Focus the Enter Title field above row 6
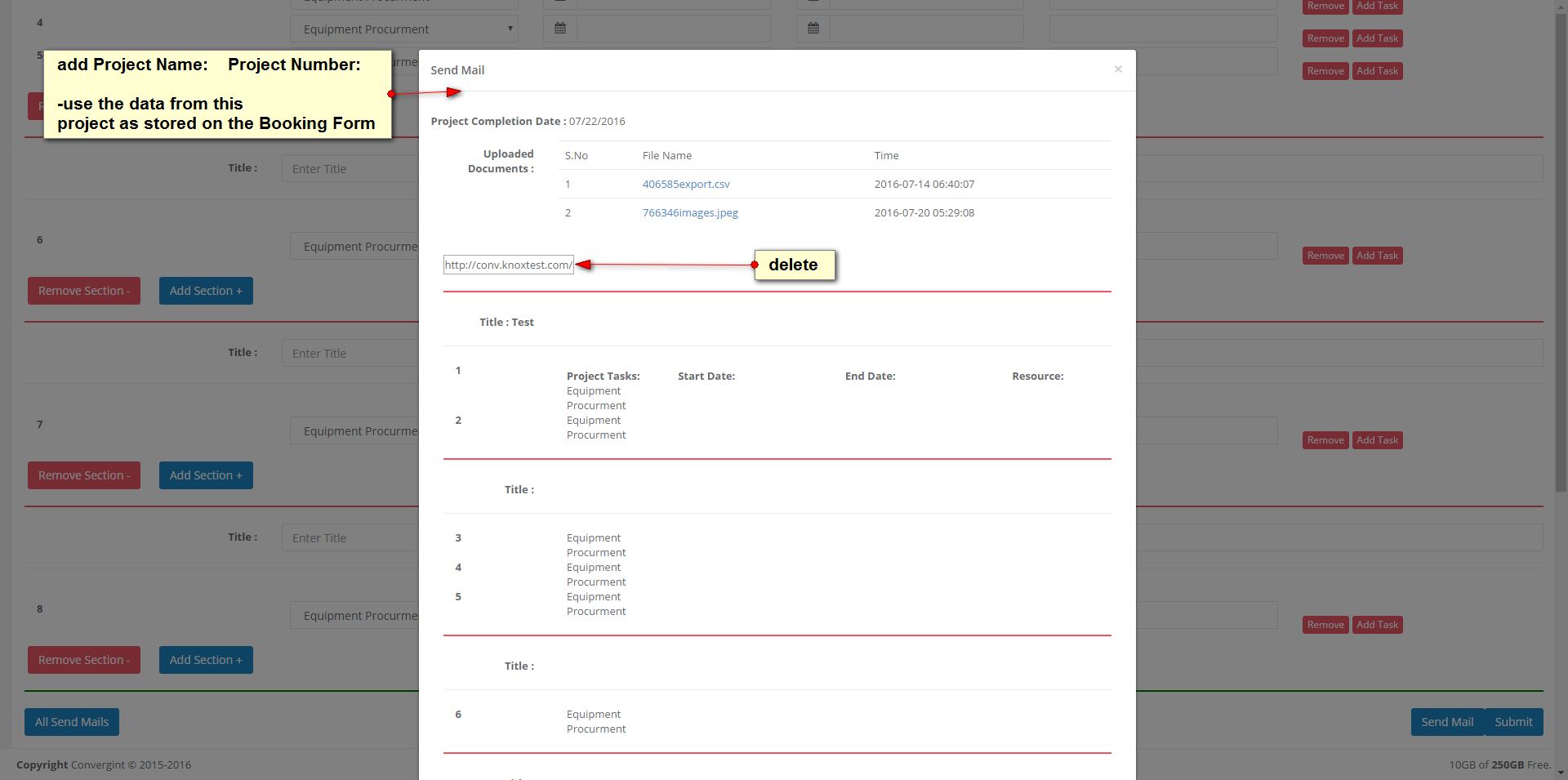The image size is (1568, 780). (350, 169)
